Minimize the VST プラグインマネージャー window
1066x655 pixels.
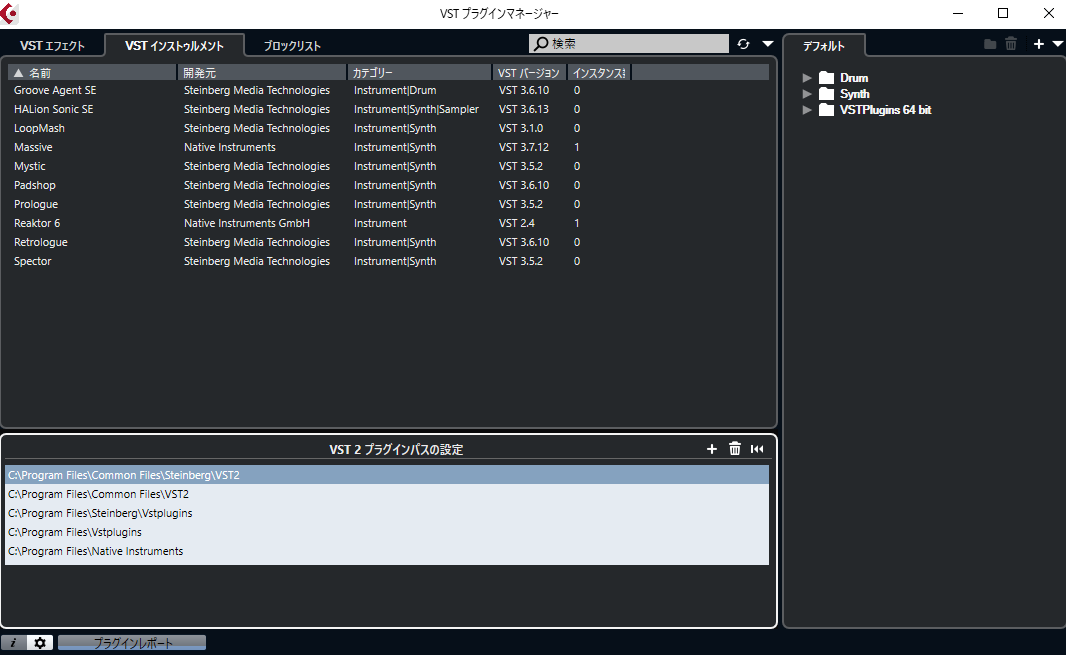958,14
